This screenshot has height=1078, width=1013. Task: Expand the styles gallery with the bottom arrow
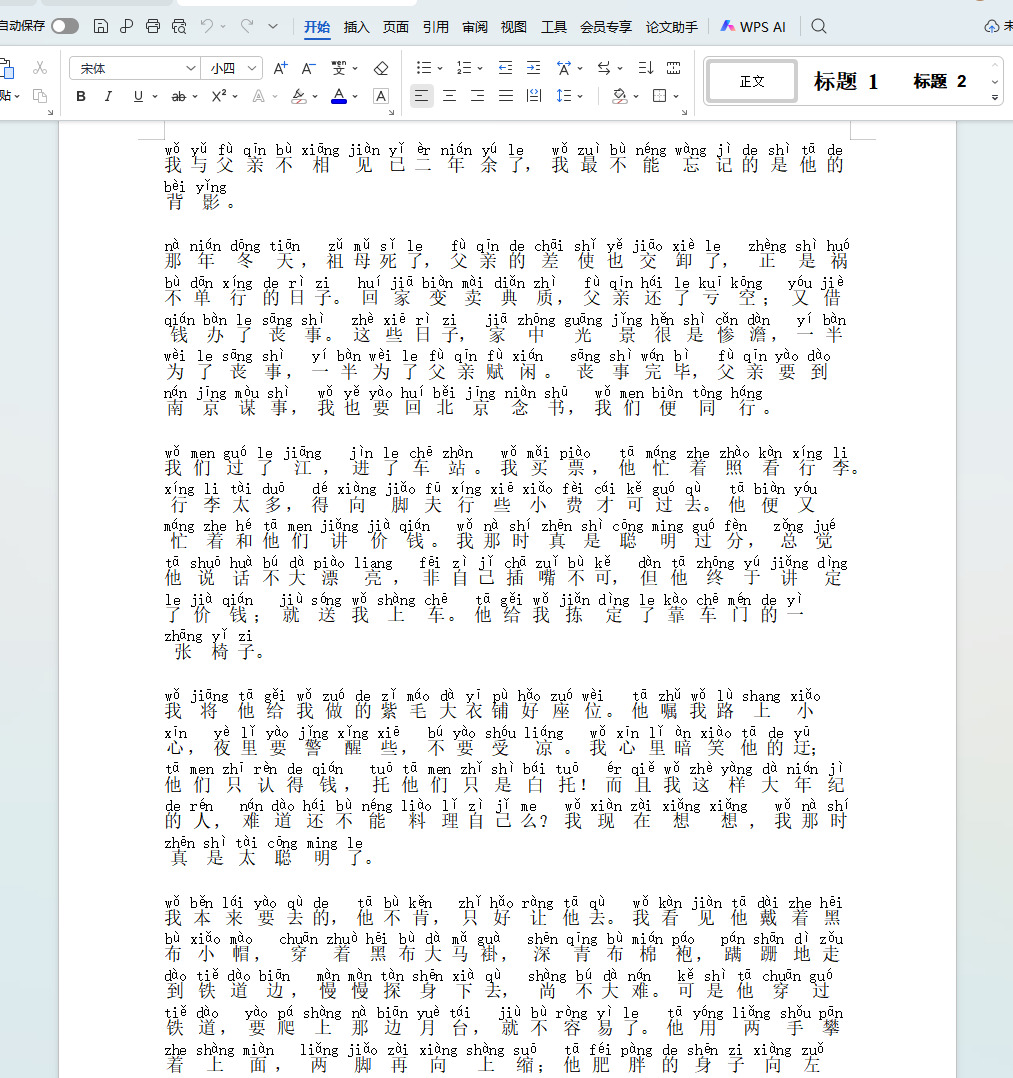[994, 98]
